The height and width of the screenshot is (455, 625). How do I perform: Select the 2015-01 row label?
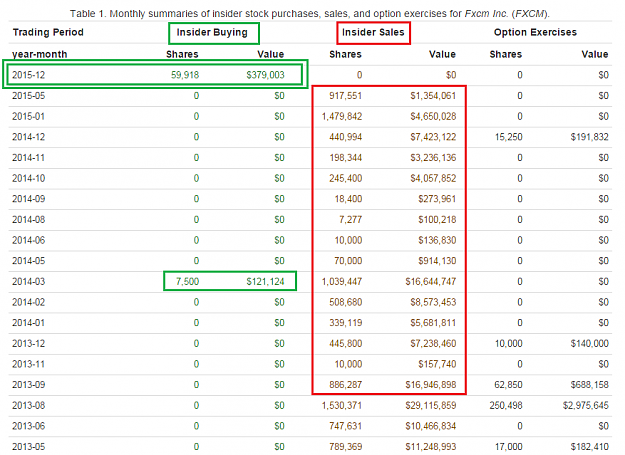(x=28, y=116)
